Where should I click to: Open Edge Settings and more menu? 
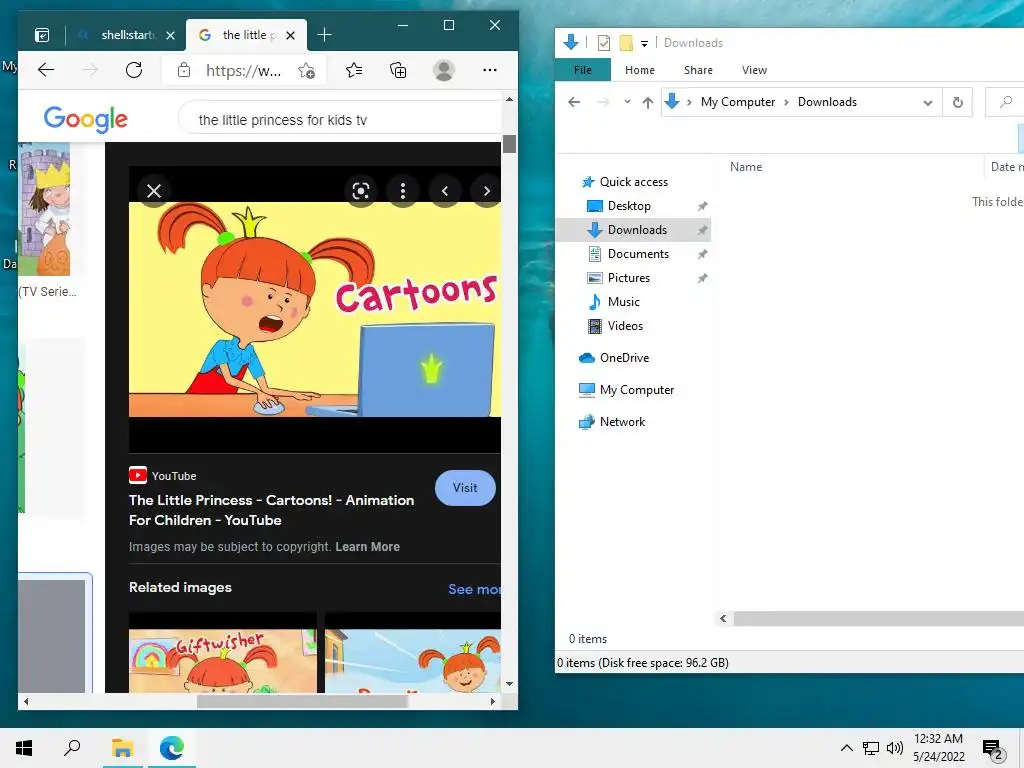[x=490, y=70]
